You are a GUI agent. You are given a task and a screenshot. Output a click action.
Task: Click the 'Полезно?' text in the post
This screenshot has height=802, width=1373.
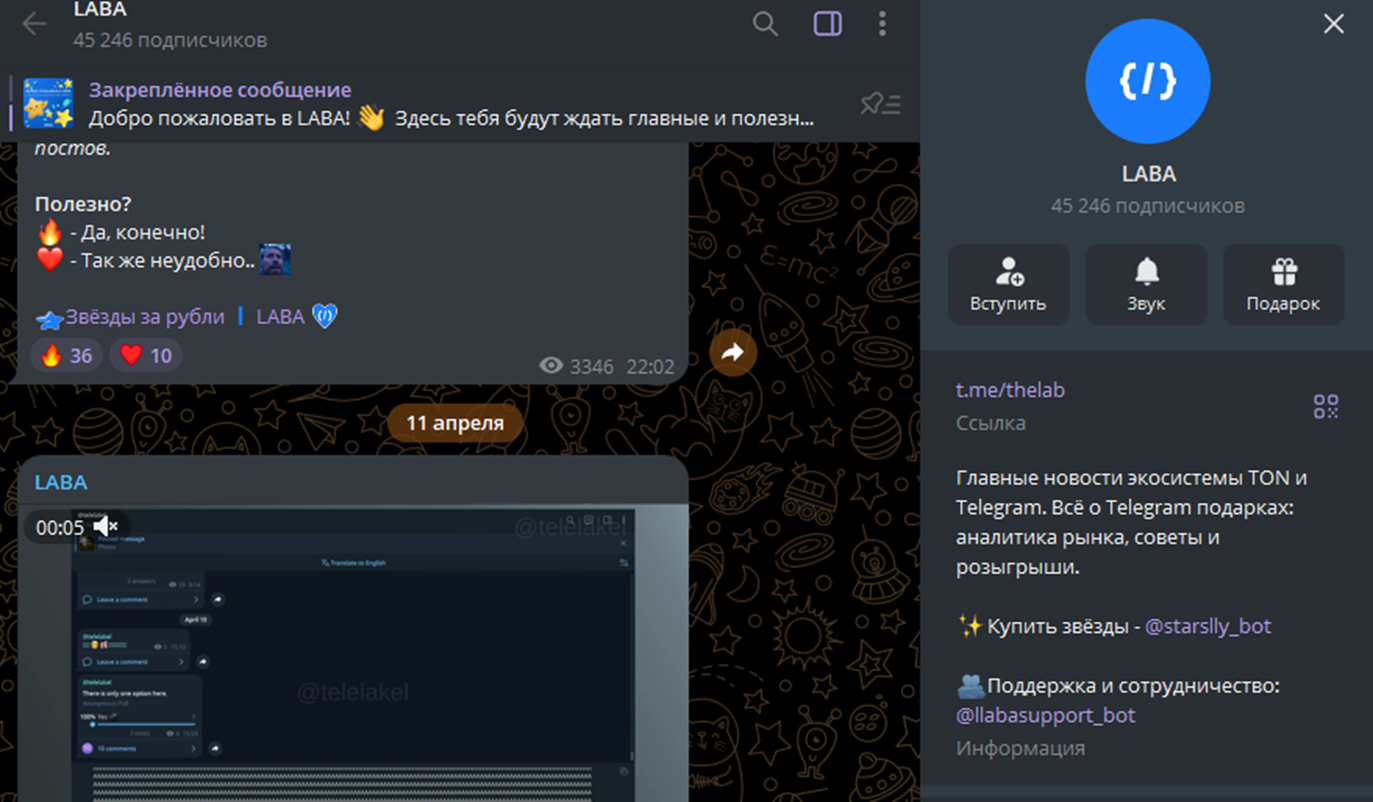(83, 204)
